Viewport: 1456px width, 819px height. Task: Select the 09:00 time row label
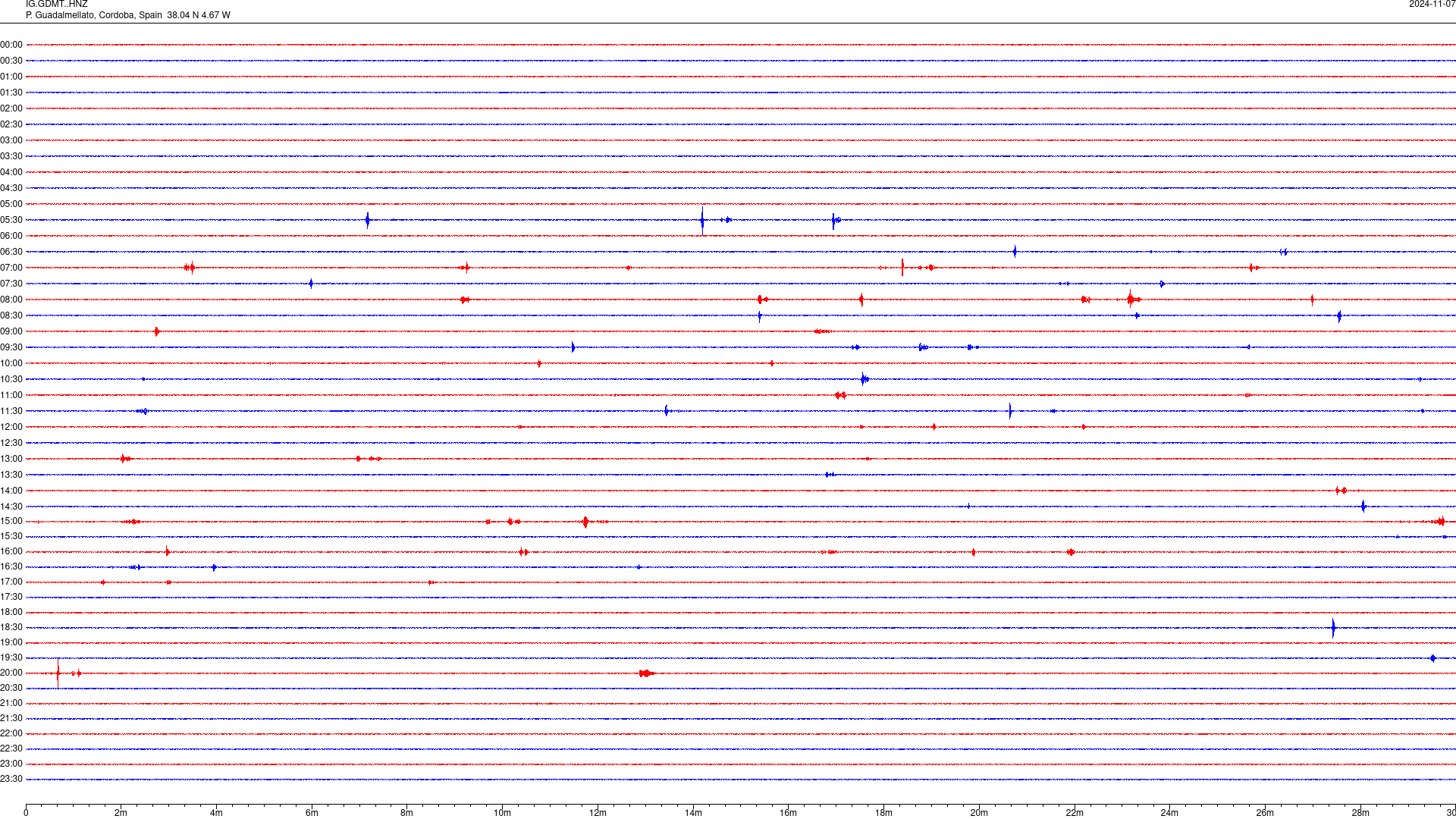pos(11,331)
